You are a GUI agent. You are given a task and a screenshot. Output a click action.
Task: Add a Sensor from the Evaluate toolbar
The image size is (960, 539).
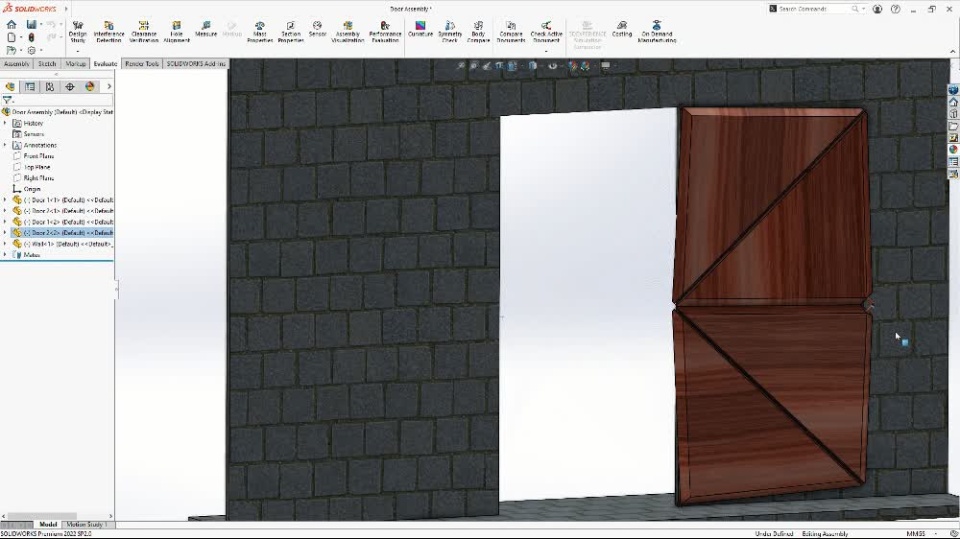(x=317, y=29)
